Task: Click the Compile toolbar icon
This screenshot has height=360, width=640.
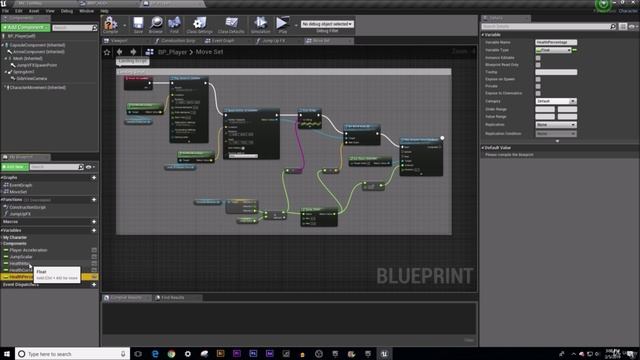Action: (110, 24)
